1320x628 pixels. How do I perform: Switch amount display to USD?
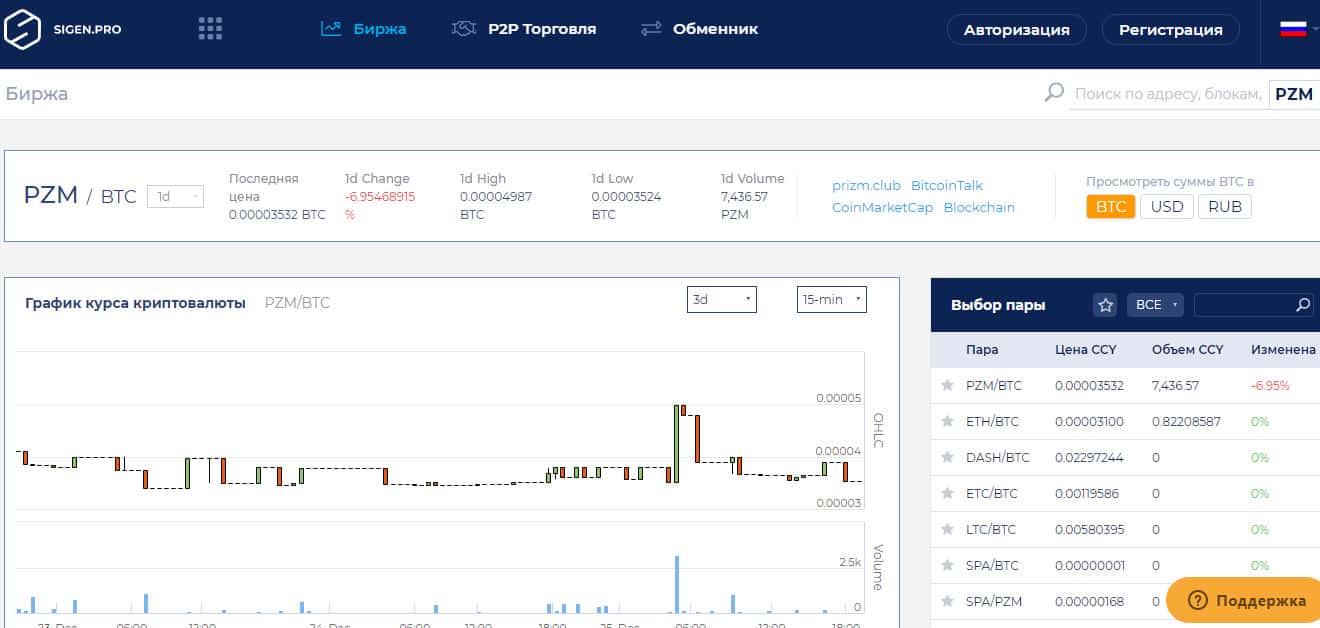tap(1167, 207)
